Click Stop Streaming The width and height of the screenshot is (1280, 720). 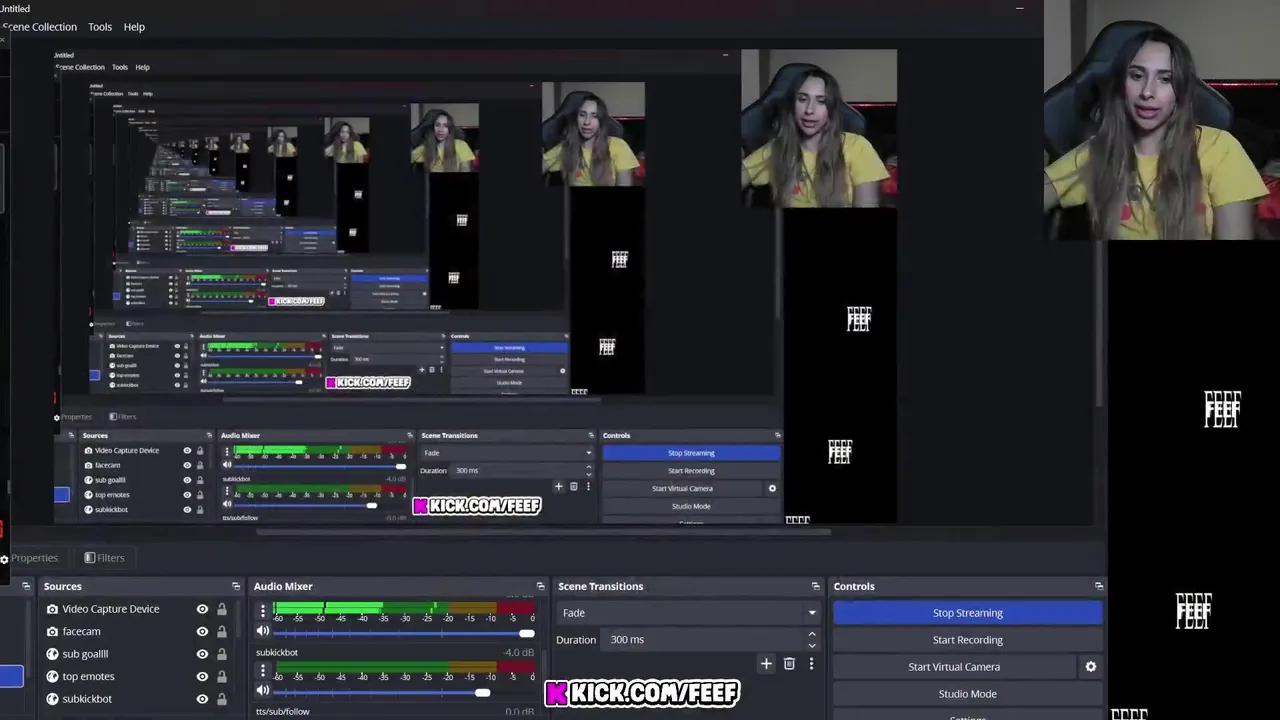coord(967,613)
